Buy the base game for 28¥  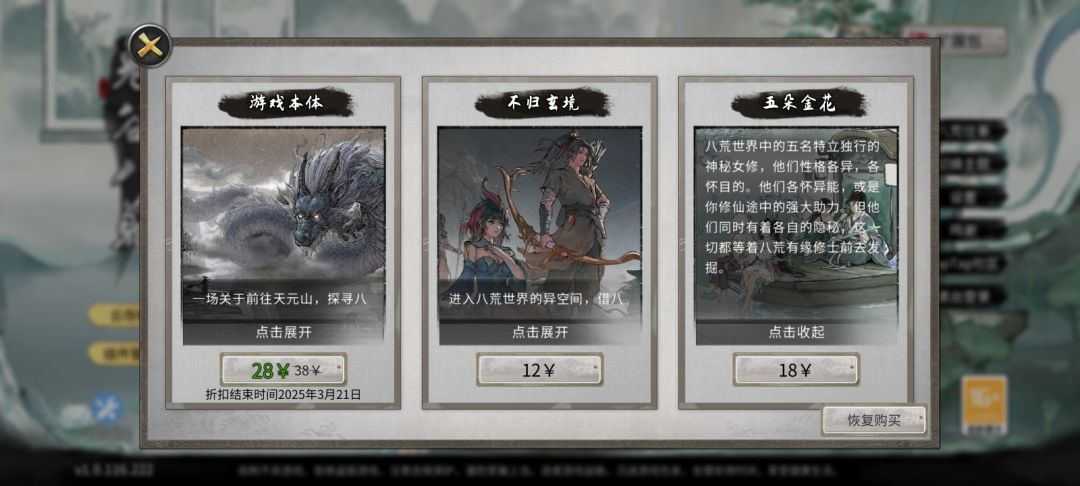[x=284, y=370]
